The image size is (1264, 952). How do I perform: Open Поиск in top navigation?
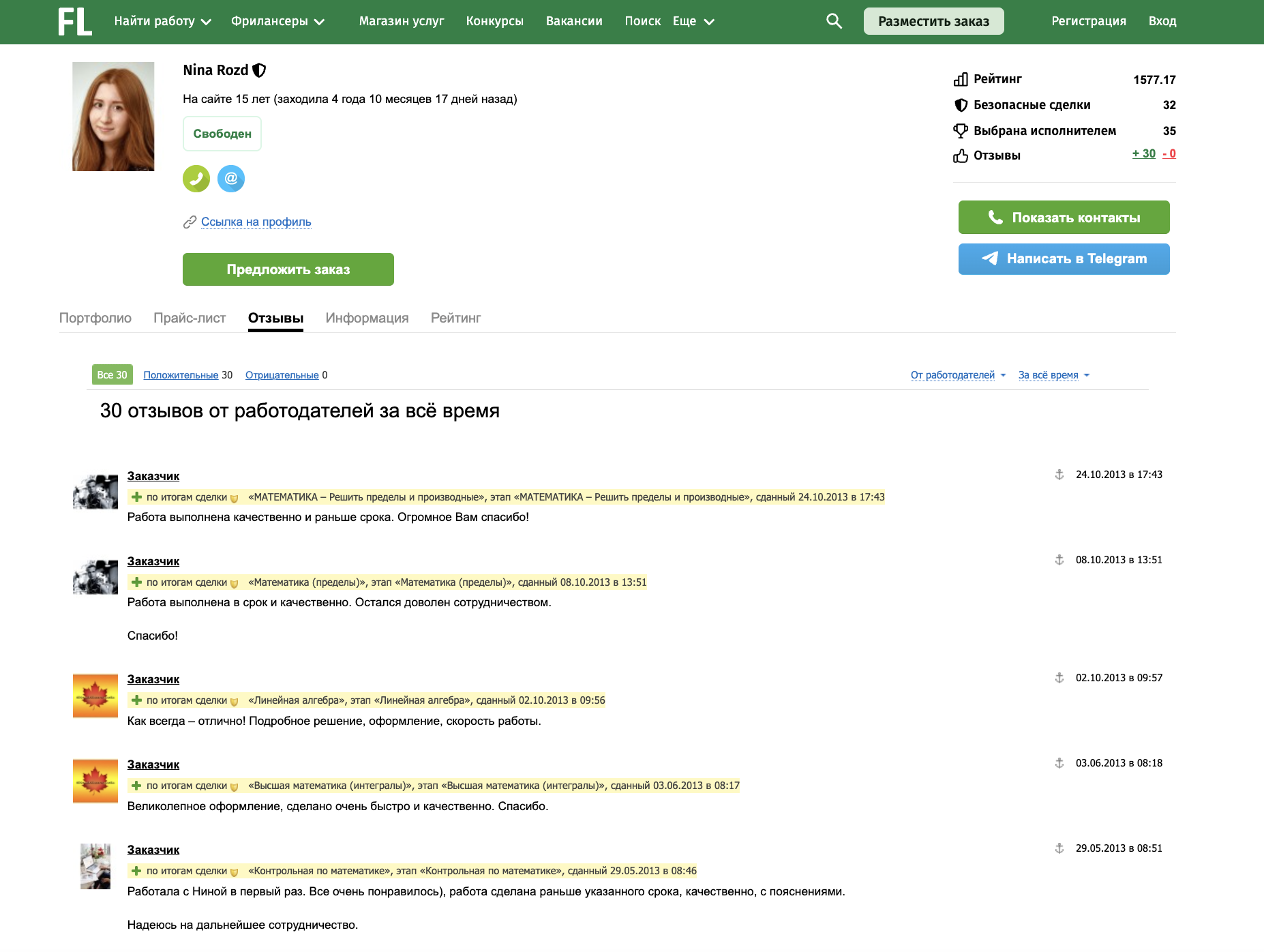[643, 21]
